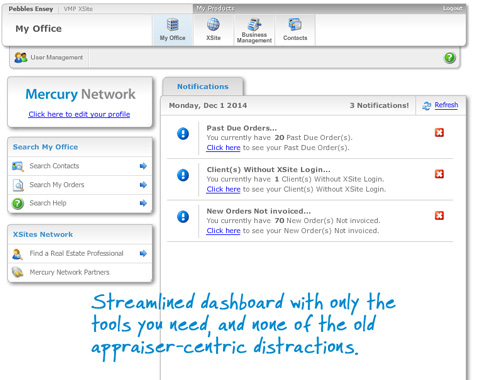Screen dimensions: 500x380
Task: Click the arrow next to Search Contacts
Action: (143, 166)
